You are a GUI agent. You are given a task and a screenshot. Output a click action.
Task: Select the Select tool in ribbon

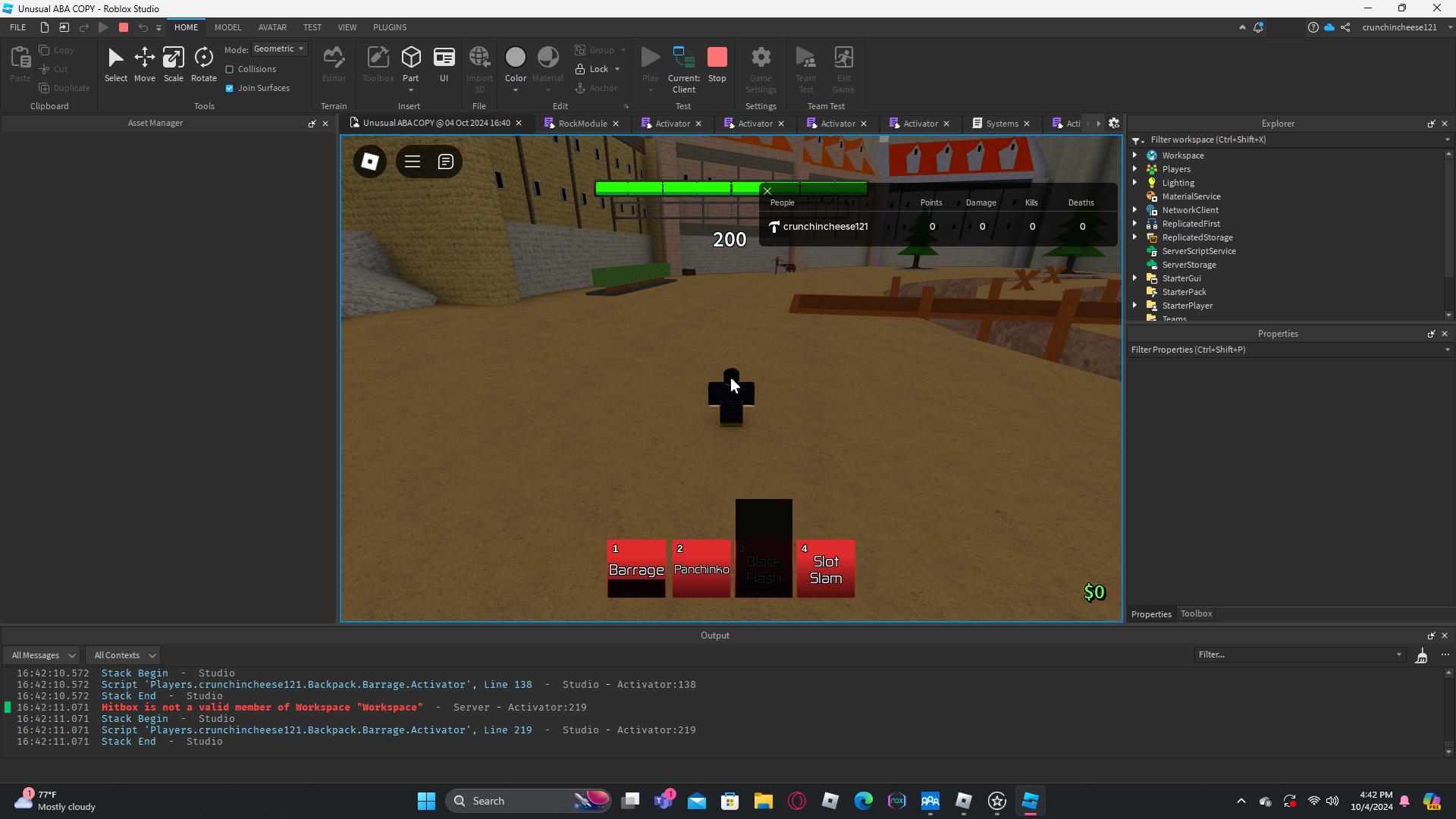pos(116,64)
